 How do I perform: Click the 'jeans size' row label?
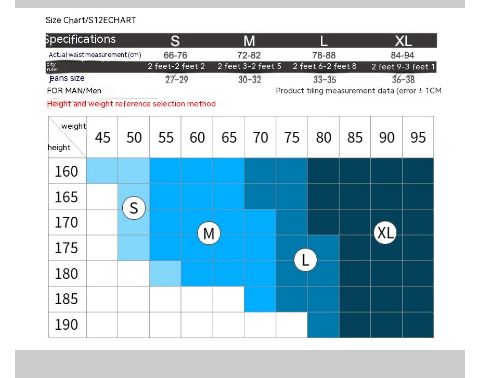point(67,78)
